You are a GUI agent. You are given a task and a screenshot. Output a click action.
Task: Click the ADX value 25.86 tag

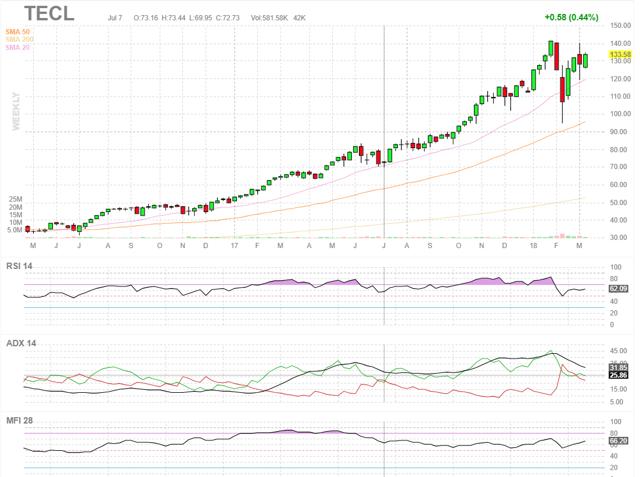(x=618, y=375)
